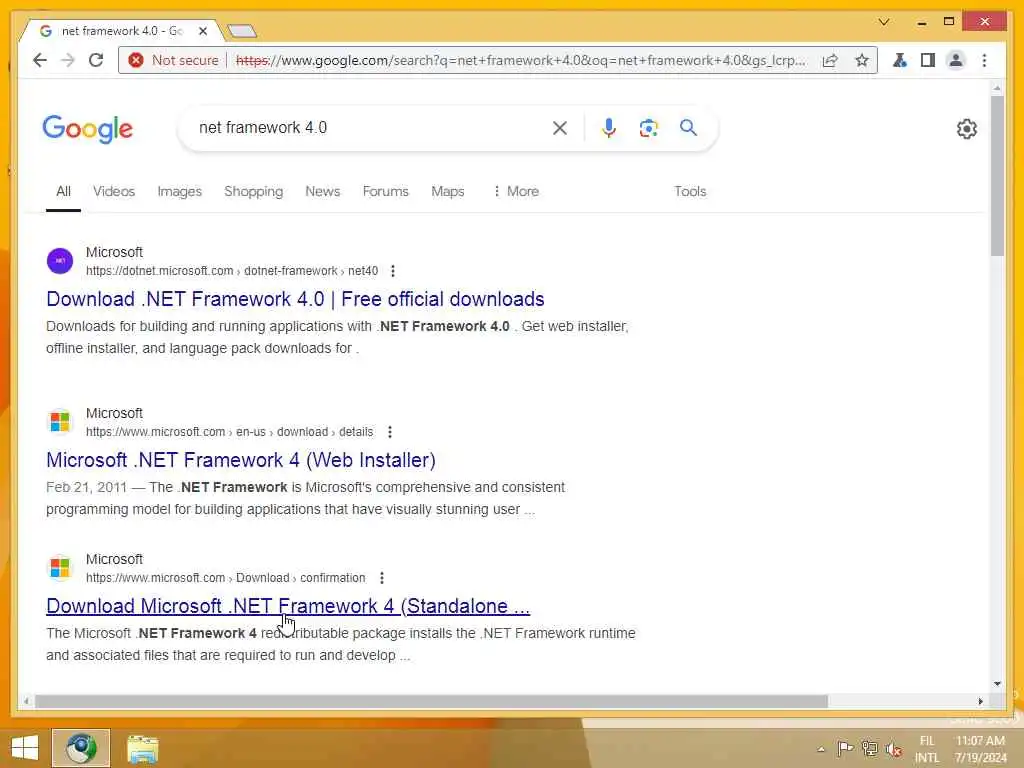Click the microsoft.com Download confirmation URL

[x=225, y=578]
